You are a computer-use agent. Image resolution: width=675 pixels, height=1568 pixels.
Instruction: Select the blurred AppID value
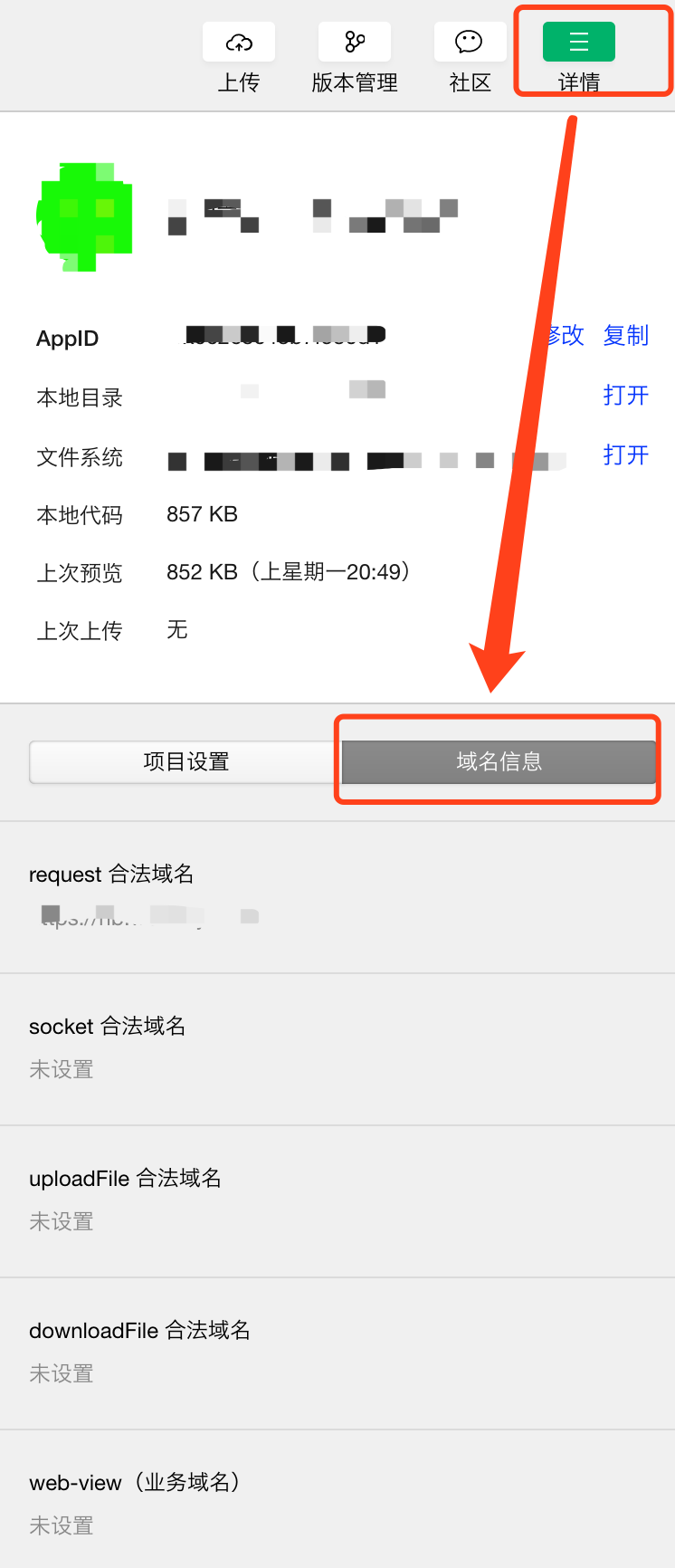coord(285,335)
